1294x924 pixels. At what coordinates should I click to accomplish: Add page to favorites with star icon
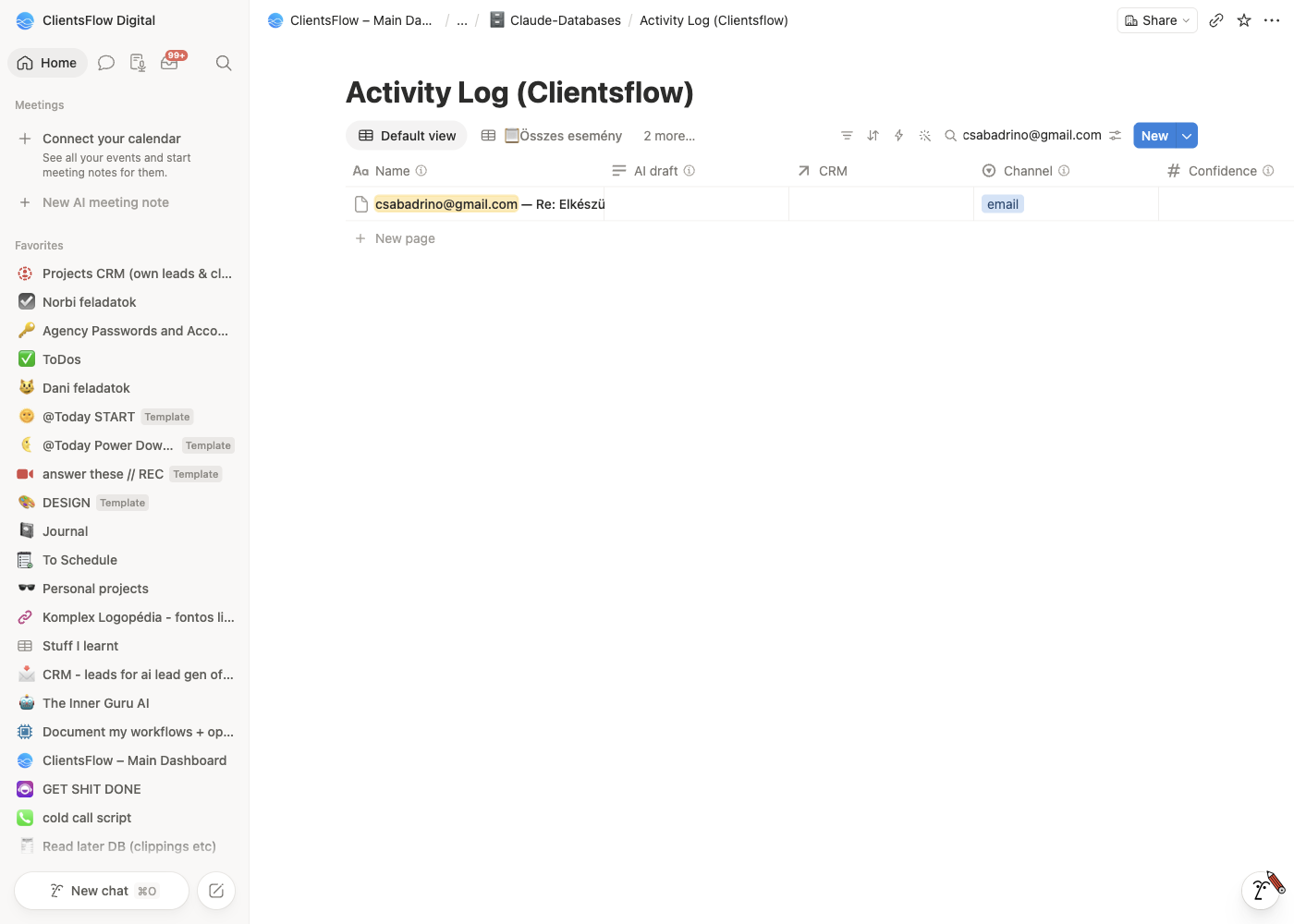click(1244, 20)
